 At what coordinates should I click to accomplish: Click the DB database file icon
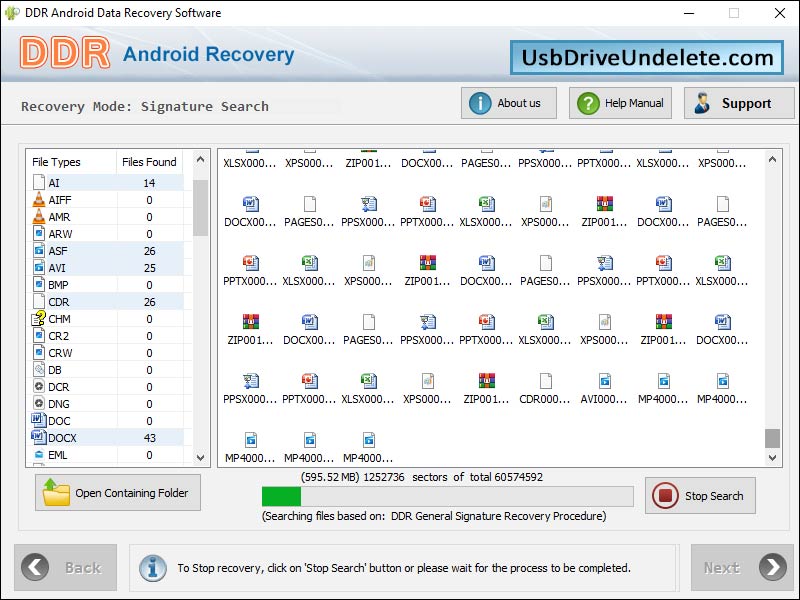pos(39,369)
